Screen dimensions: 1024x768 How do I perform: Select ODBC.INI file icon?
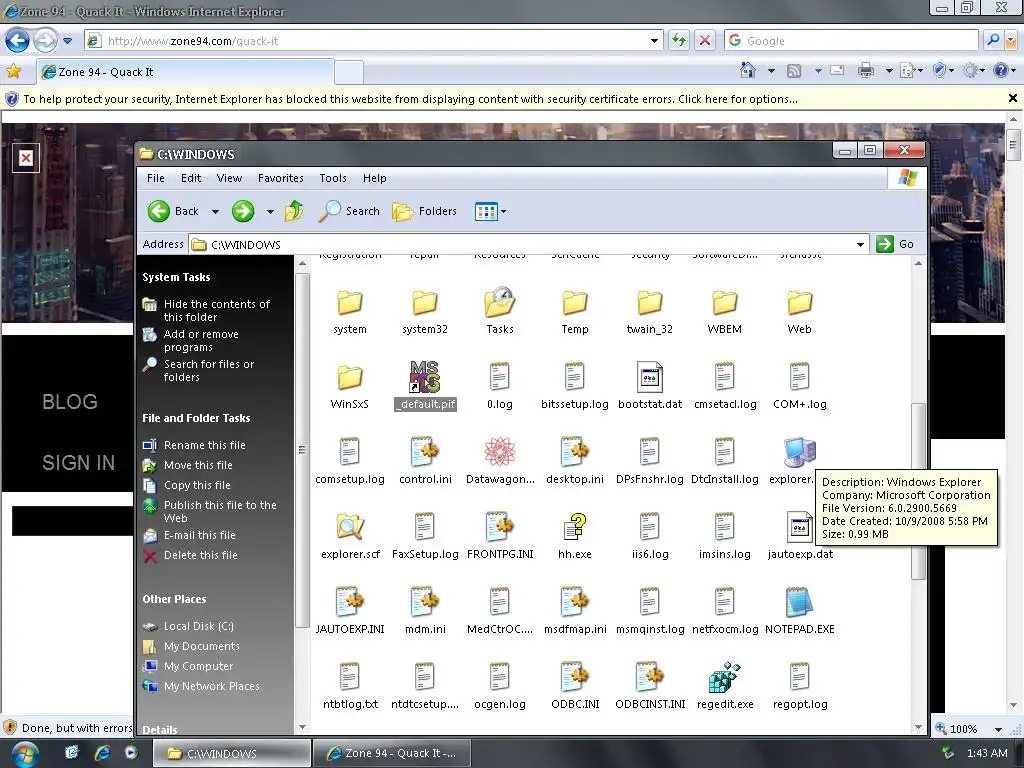click(x=575, y=677)
